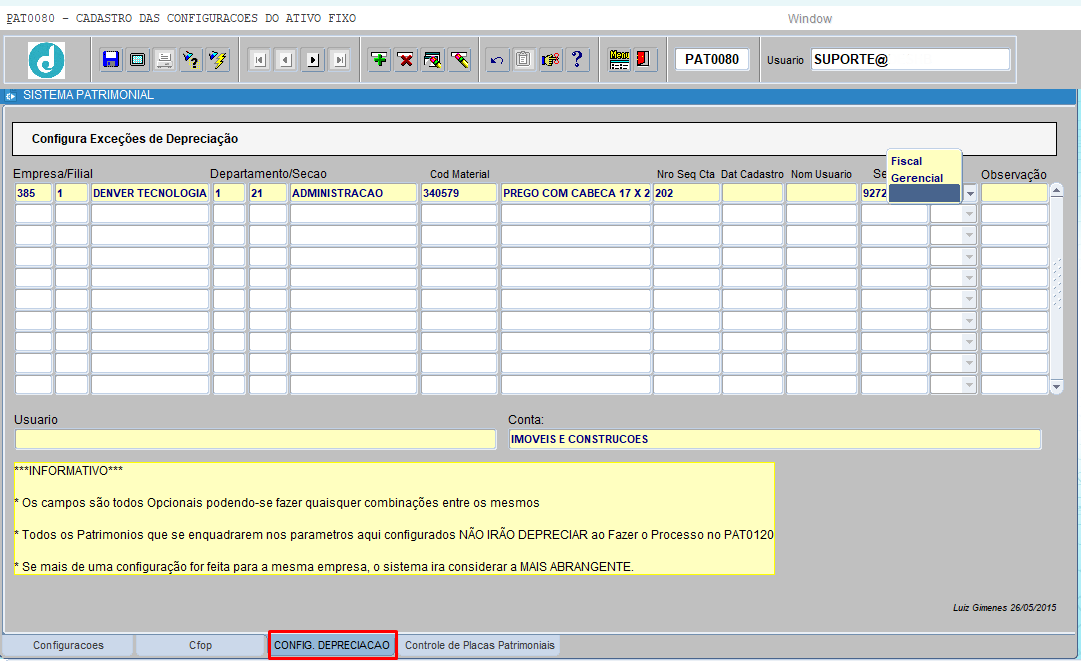Click the clear block eraser icon

click(x=433, y=60)
